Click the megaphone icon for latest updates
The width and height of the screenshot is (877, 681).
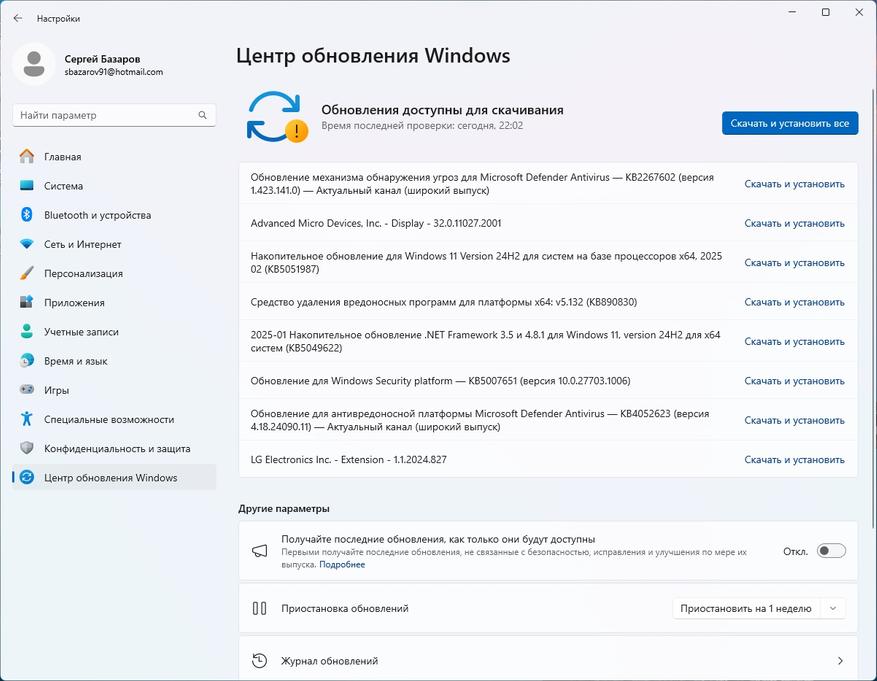point(260,551)
